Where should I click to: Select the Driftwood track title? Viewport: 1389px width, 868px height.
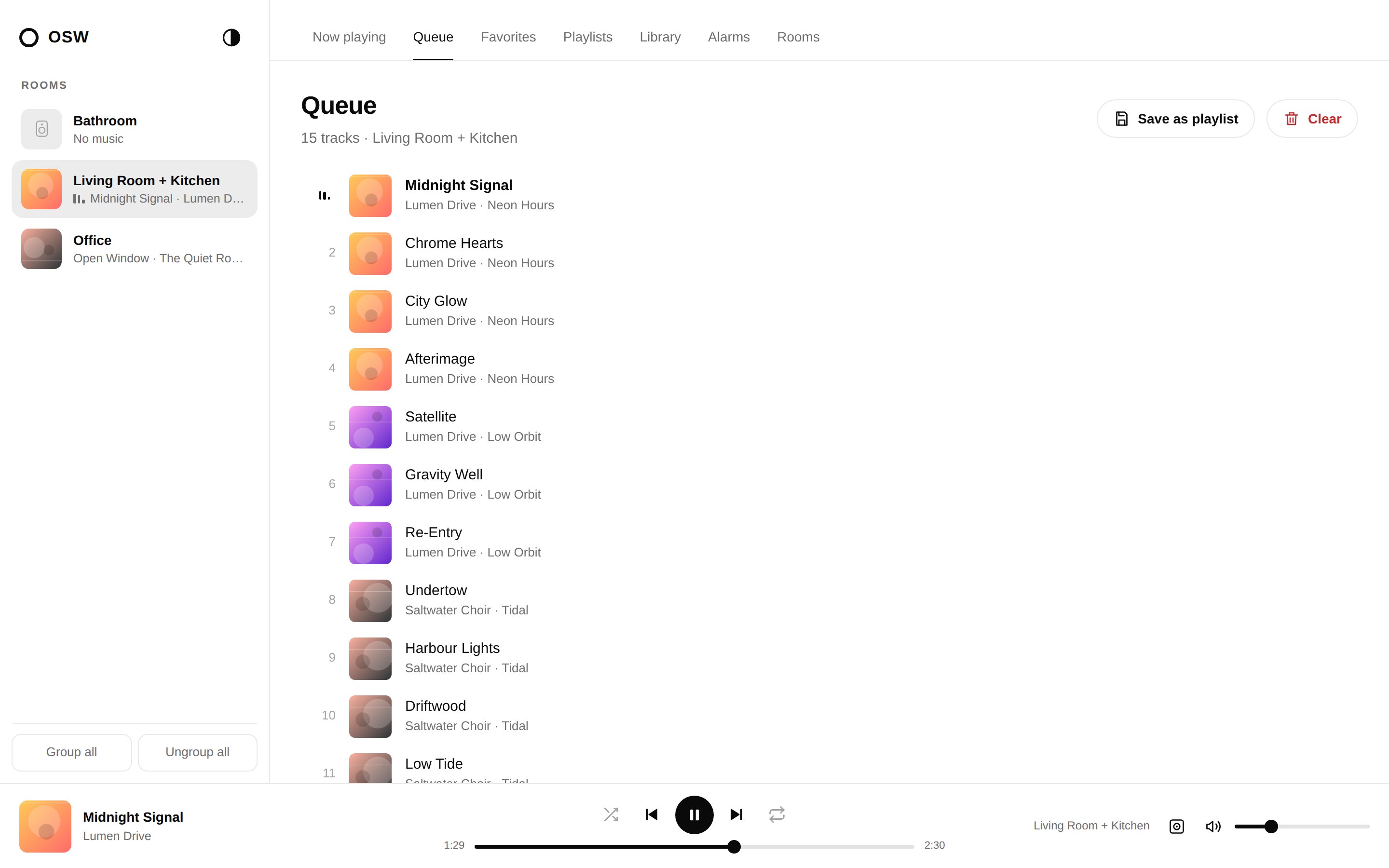pos(435,706)
